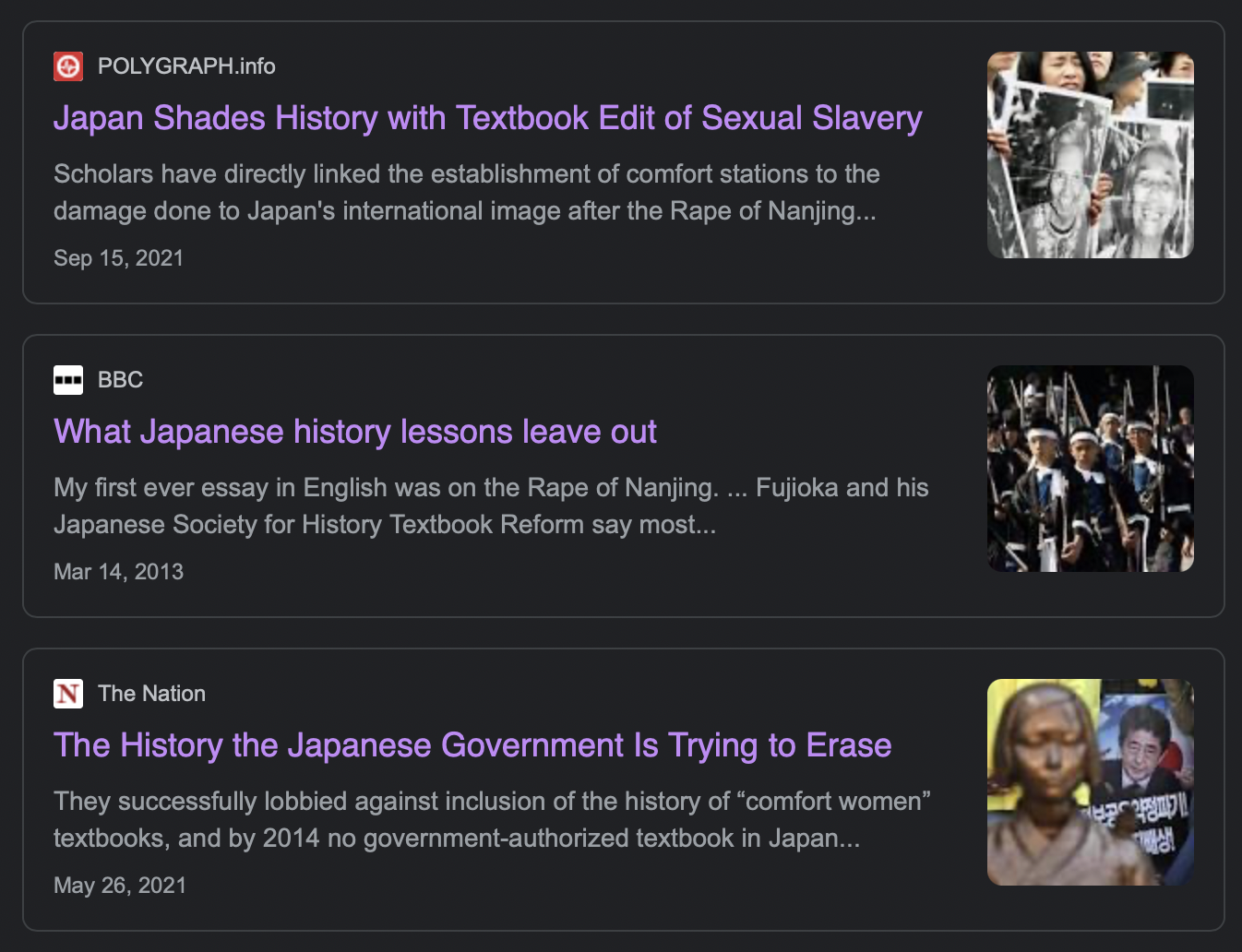Open 'What Japanese history lessons leave out'
1242x952 pixels.
tap(355, 432)
